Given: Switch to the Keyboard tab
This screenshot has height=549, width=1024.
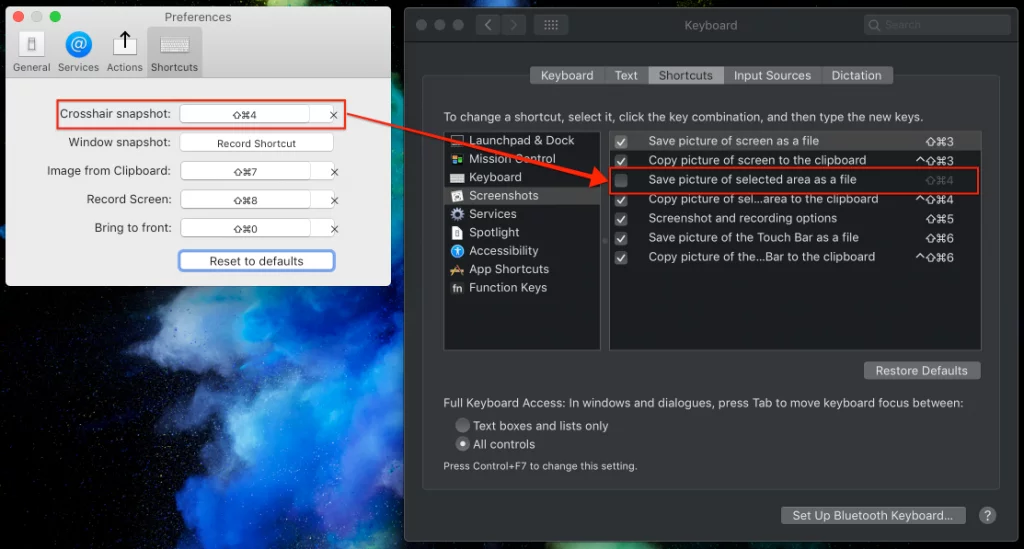Looking at the screenshot, I should click(x=567, y=75).
